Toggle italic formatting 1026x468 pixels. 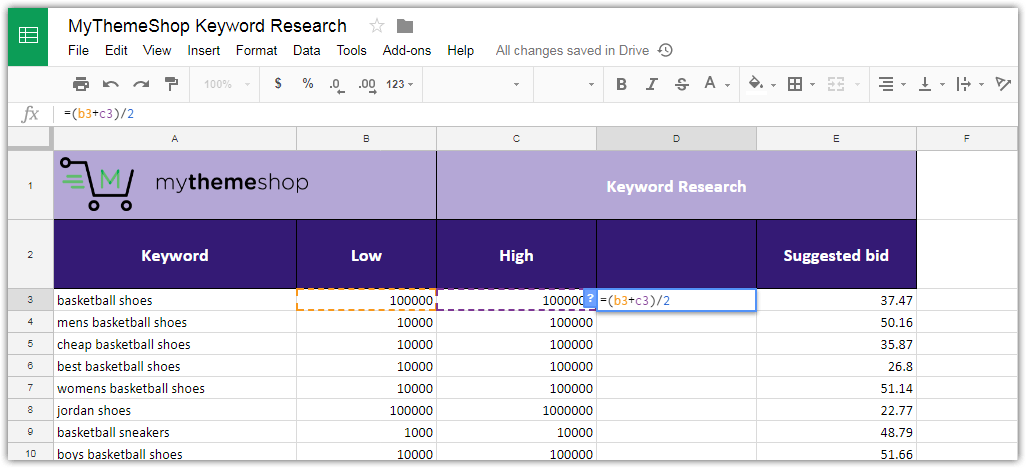(x=652, y=84)
